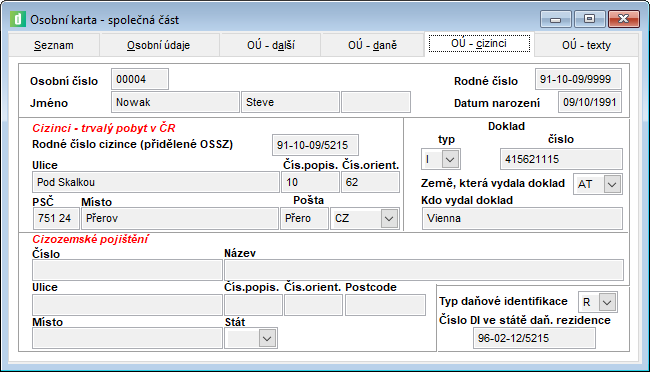Click the Rodné číslo cizince (přidělené OSSZ) label

(x=133, y=144)
